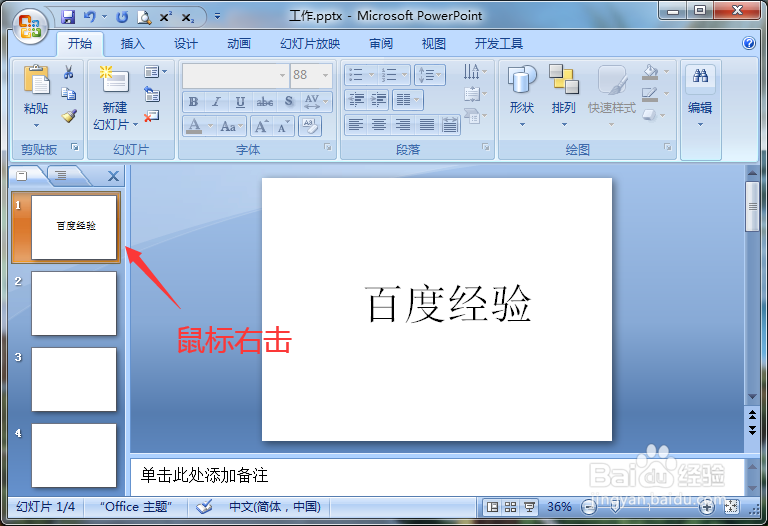Delete the current slide

coord(152,116)
